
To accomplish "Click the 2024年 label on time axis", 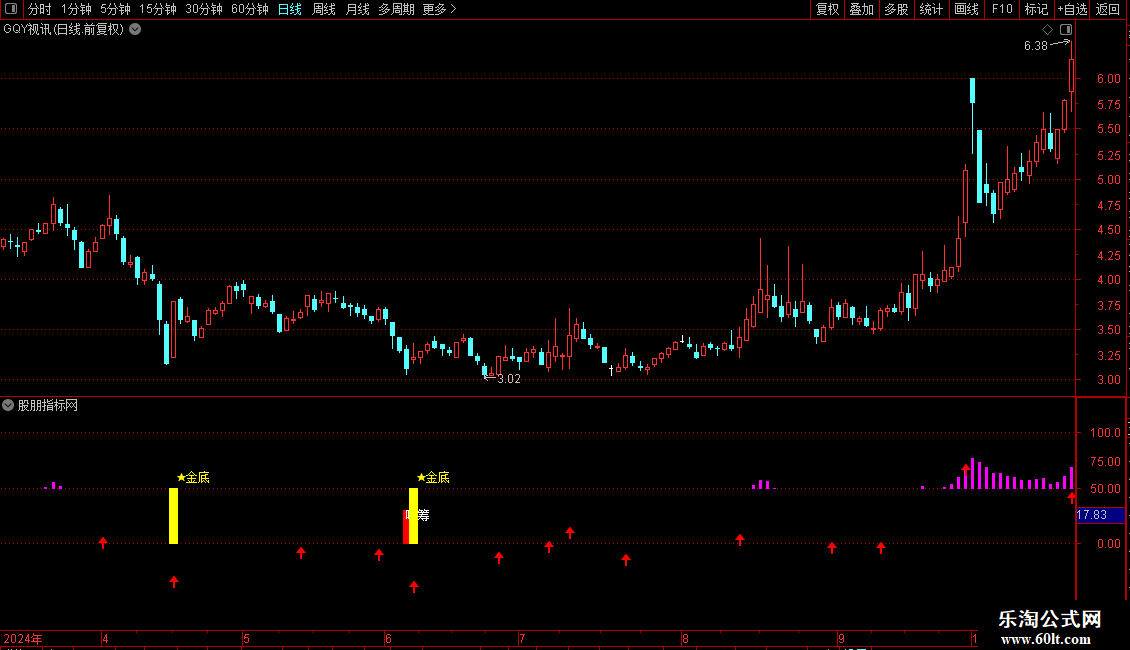I will click(x=23, y=639).
